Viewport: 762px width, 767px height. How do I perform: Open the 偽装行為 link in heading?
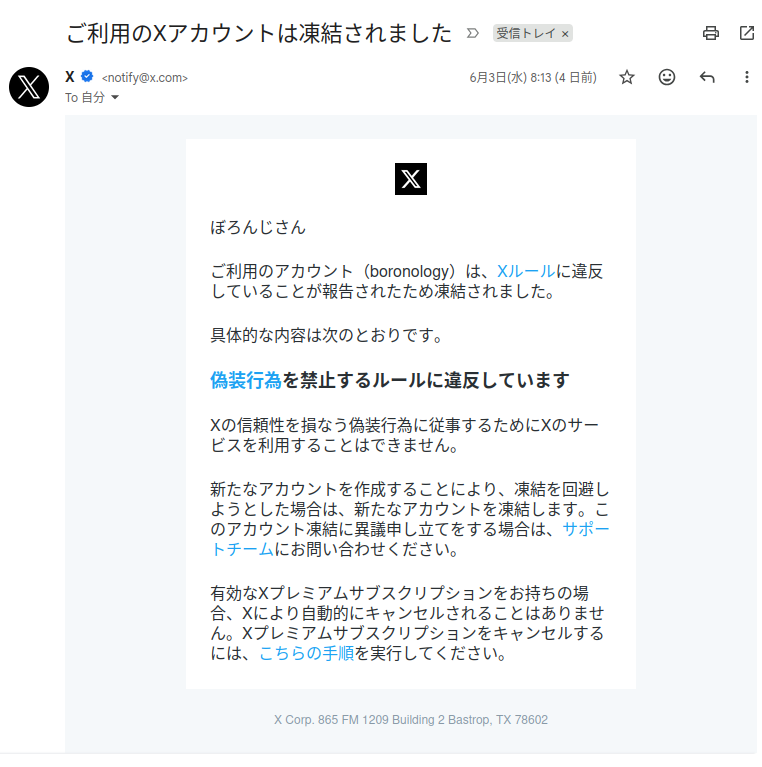click(x=246, y=380)
